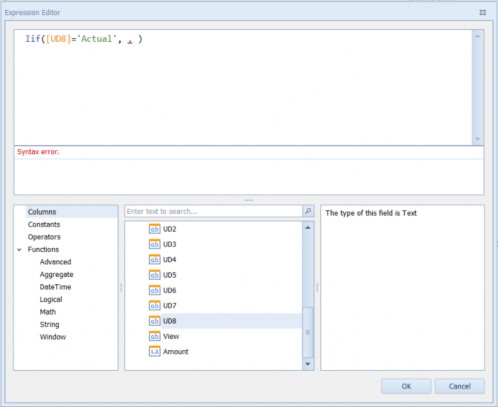Cancel the Expression Editor dialog
This screenshot has height=407, width=498.
click(460, 386)
